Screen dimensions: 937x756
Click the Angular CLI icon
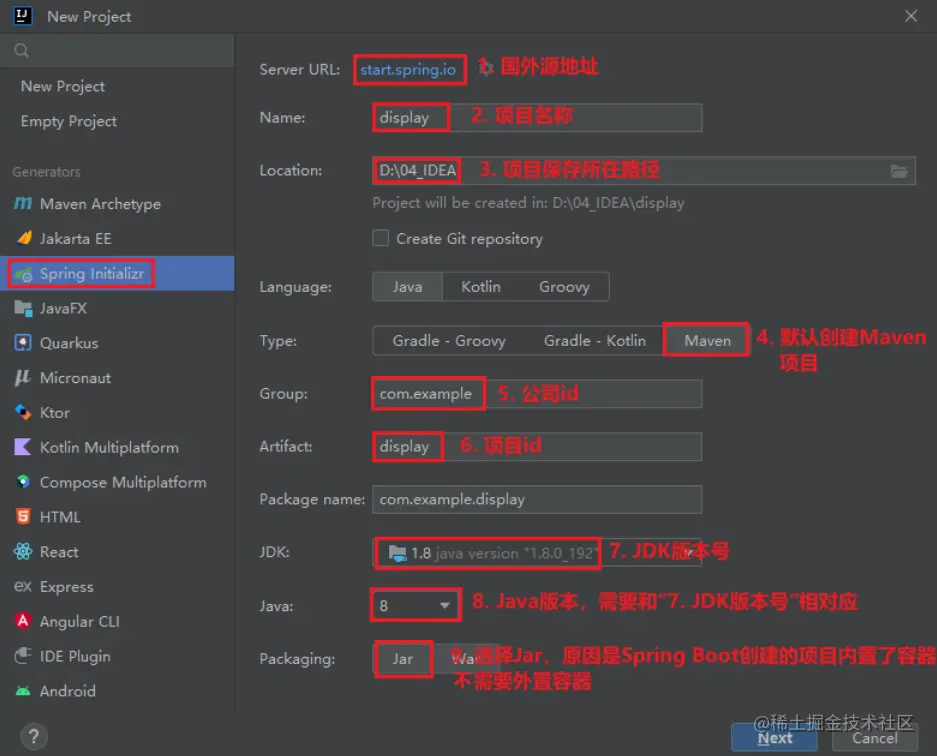coord(23,621)
